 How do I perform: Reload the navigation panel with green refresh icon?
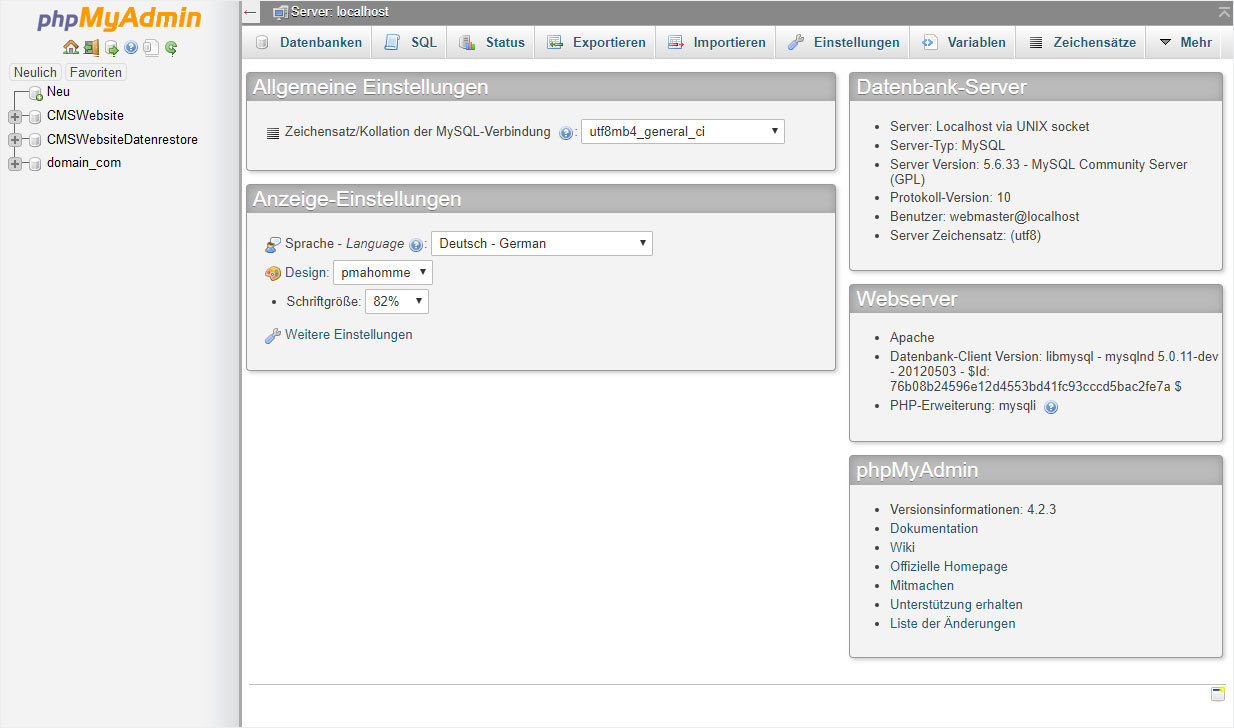(x=171, y=48)
